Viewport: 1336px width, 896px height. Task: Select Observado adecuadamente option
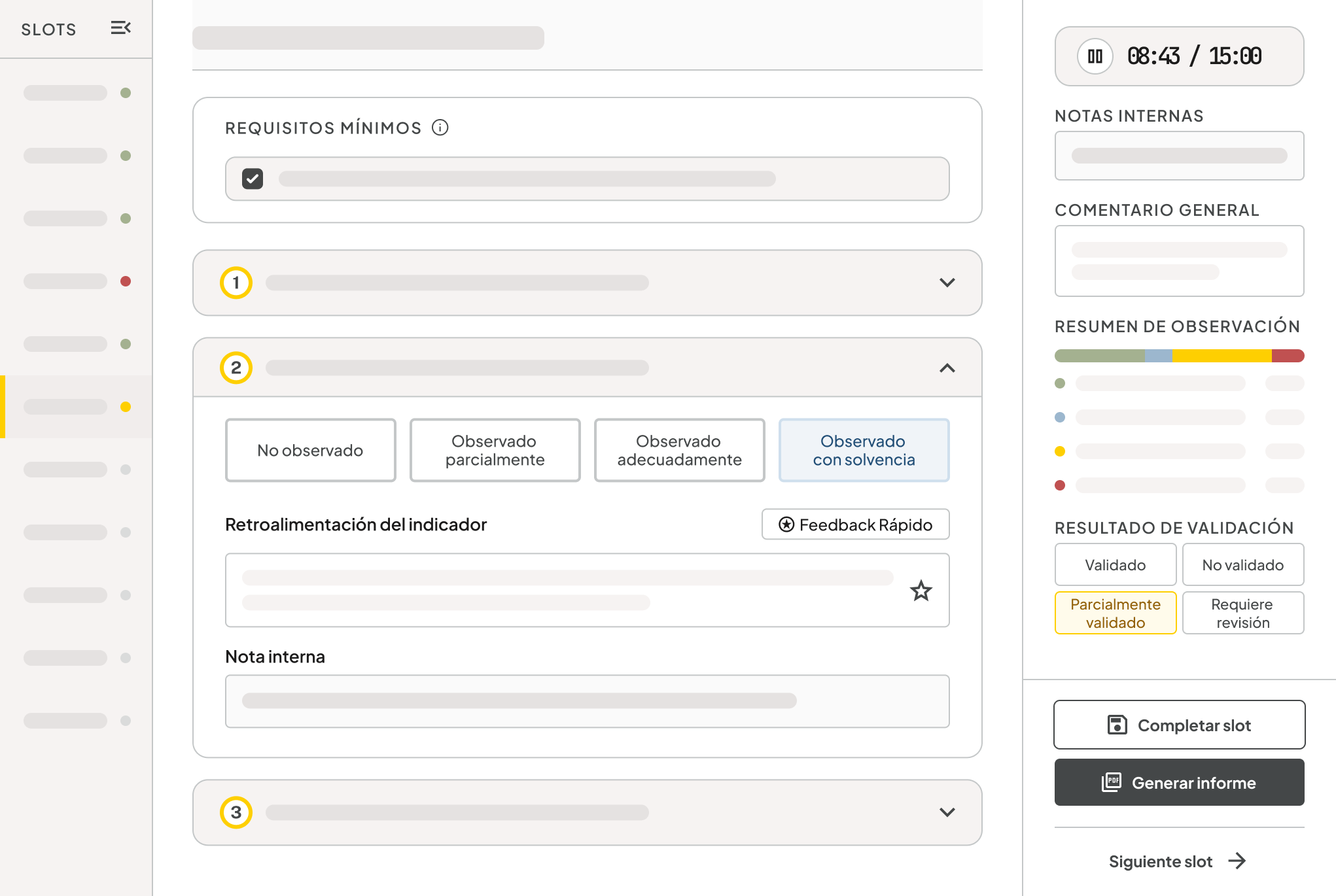pos(680,450)
